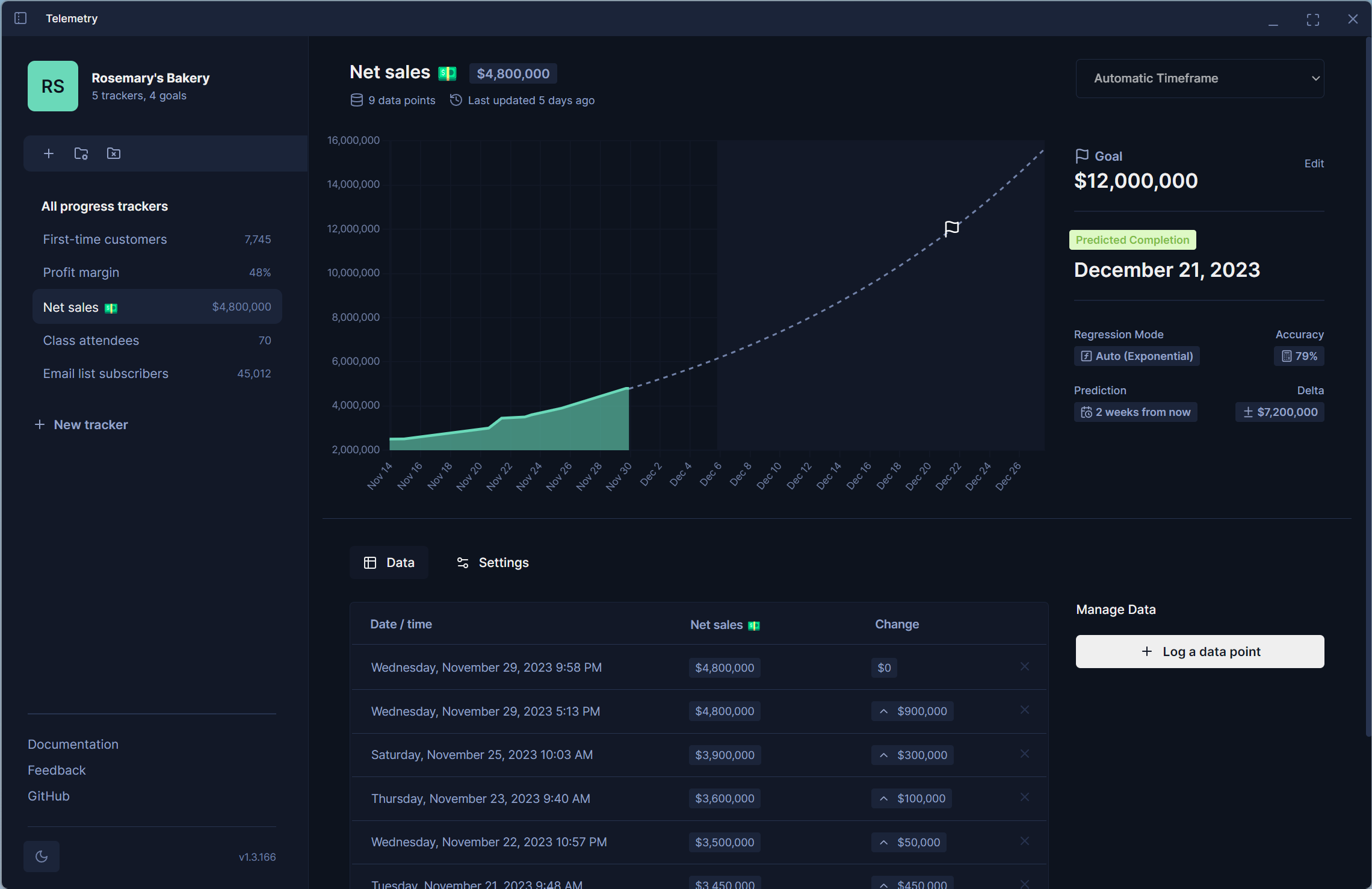Click the folder settings icon
The image size is (1372, 889).
click(x=81, y=153)
